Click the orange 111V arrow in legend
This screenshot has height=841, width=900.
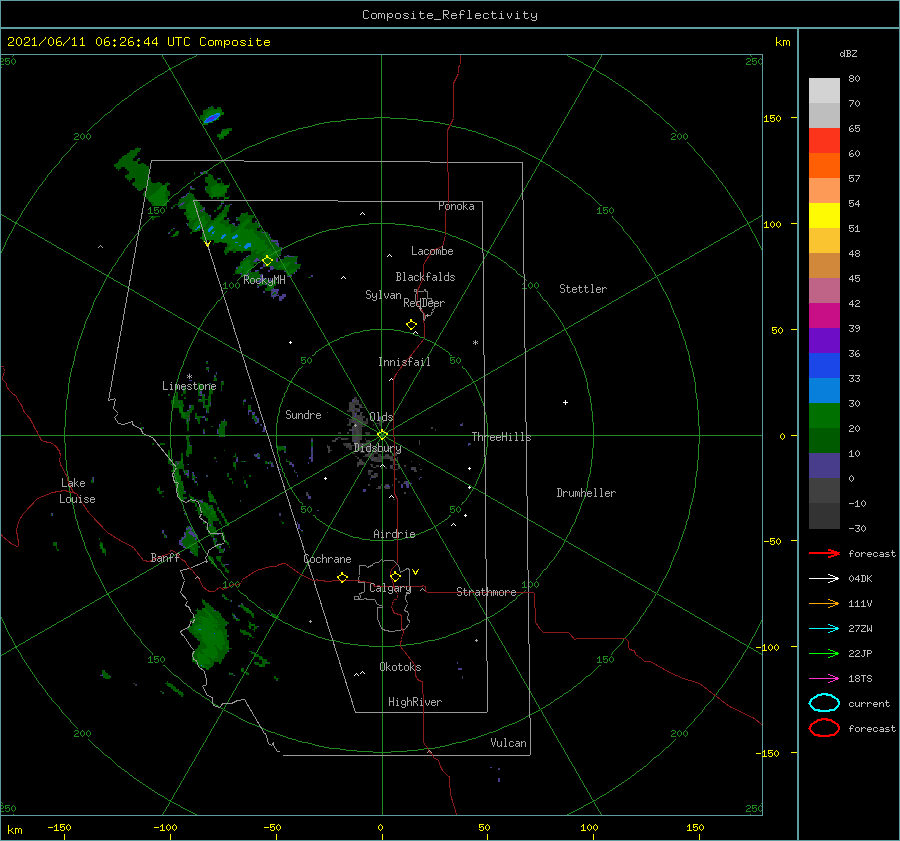(824, 603)
